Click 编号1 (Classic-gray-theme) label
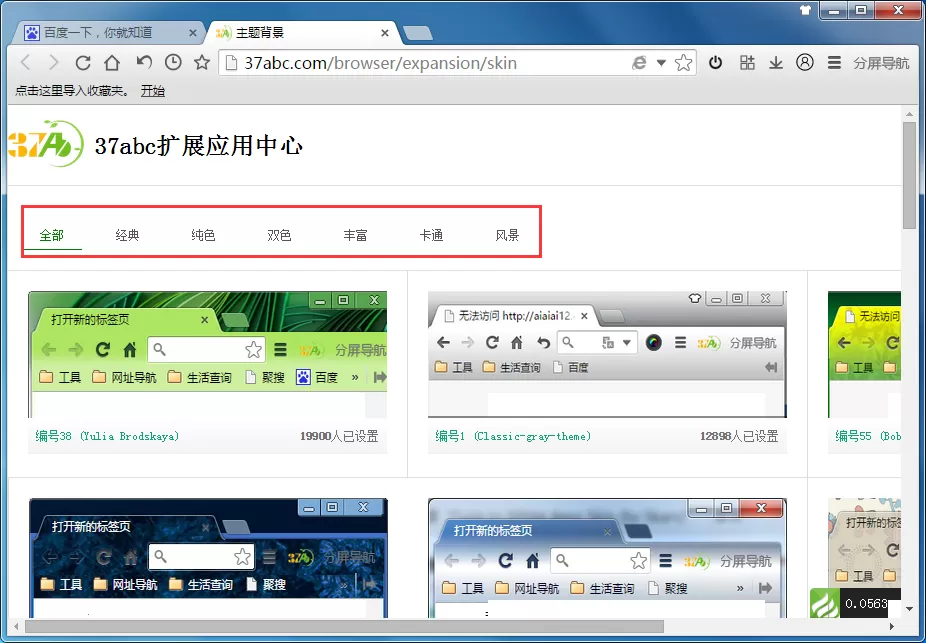Image resolution: width=926 pixels, height=643 pixels. click(513, 436)
